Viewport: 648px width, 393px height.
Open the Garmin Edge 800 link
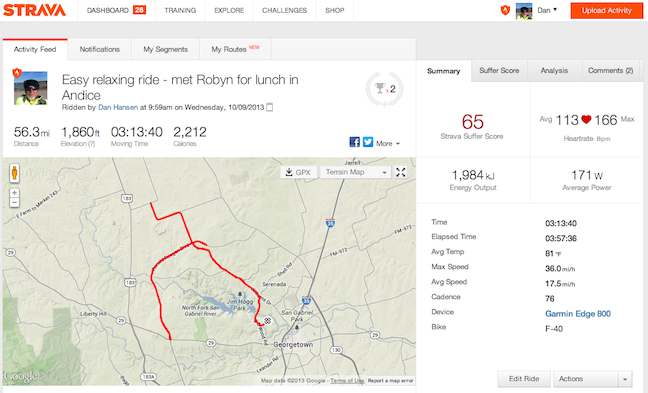tap(578, 314)
